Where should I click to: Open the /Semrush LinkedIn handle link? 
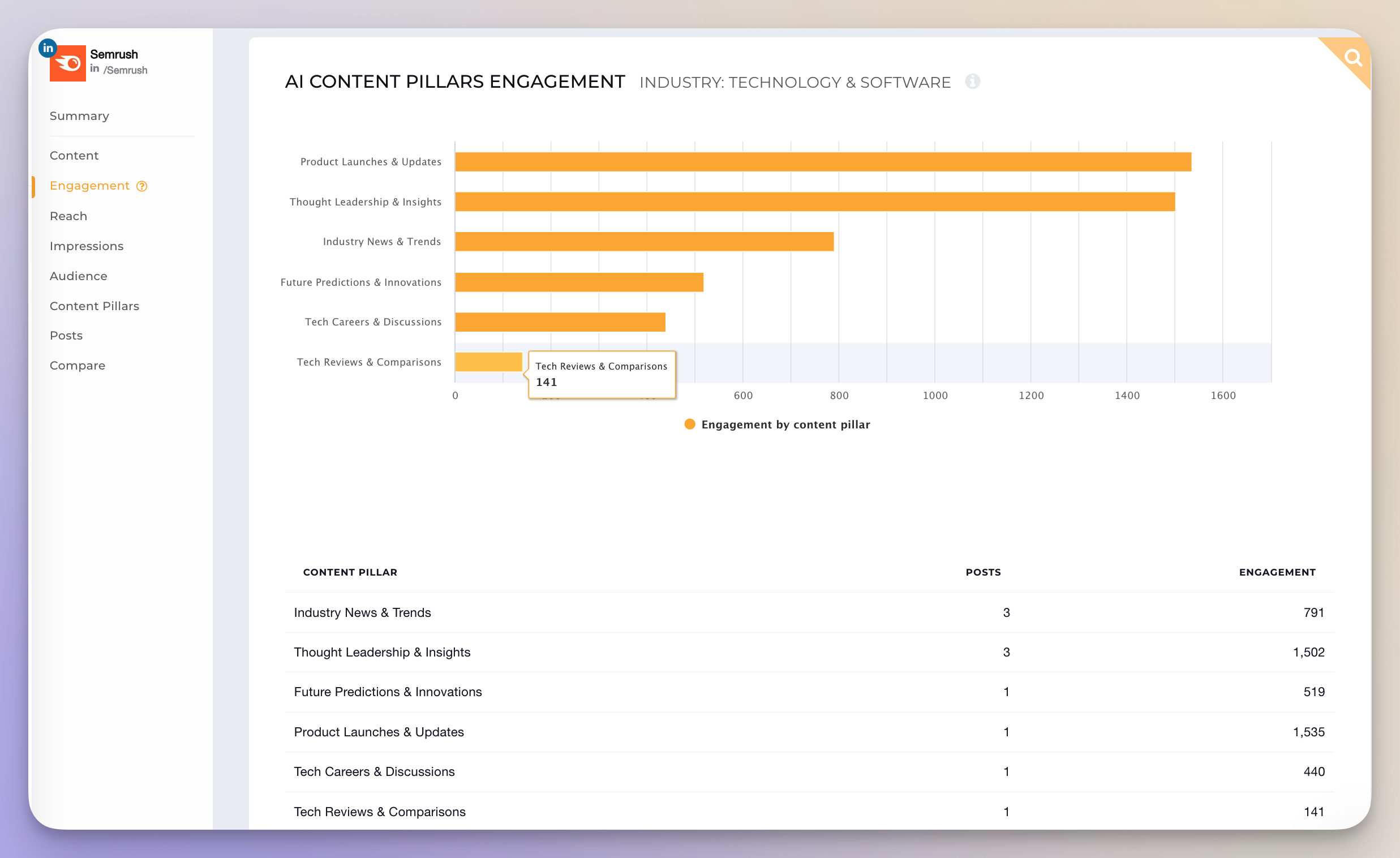(125, 70)
